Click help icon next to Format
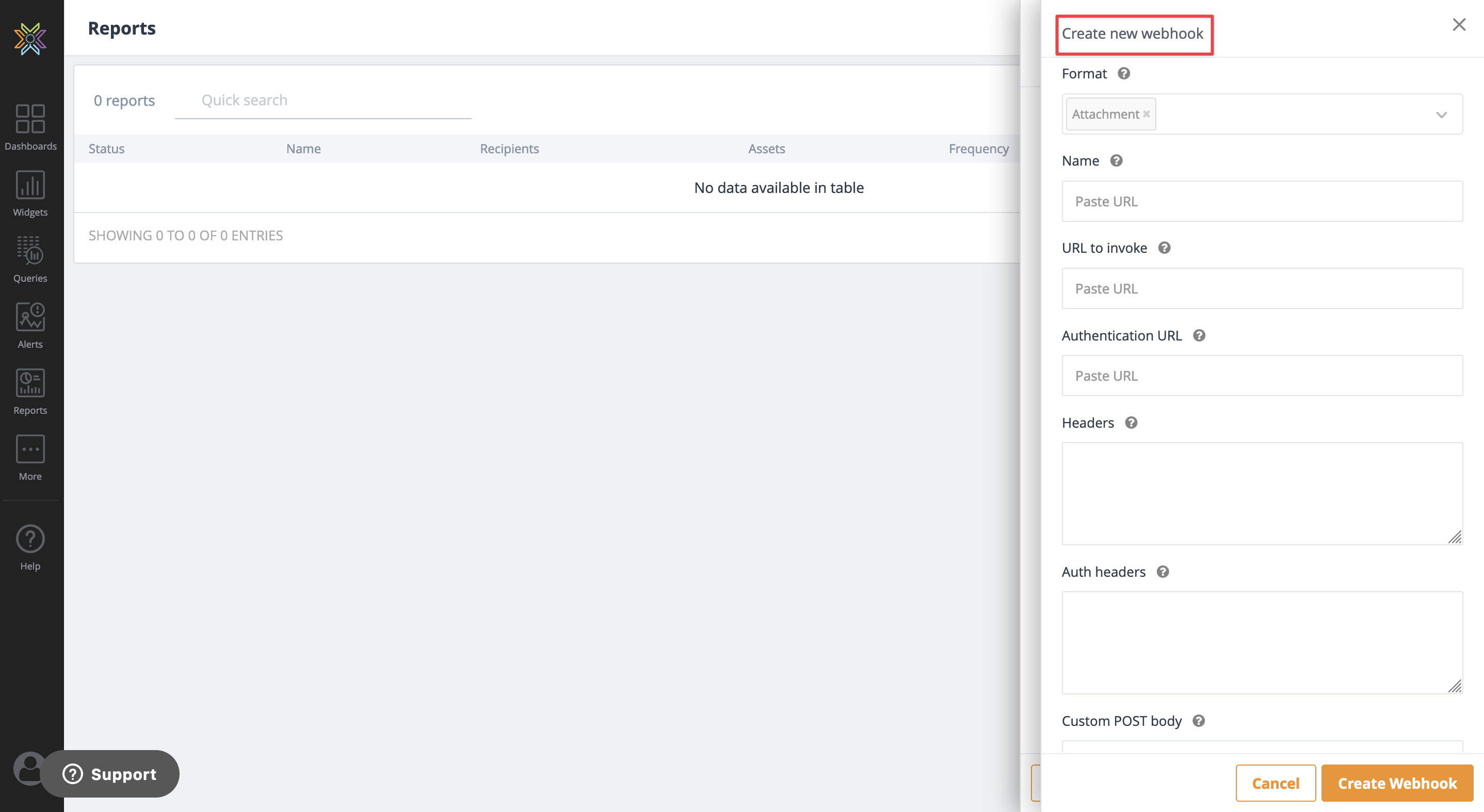This screenshot has height=812, width=1484. click(x=1123, y=74)
